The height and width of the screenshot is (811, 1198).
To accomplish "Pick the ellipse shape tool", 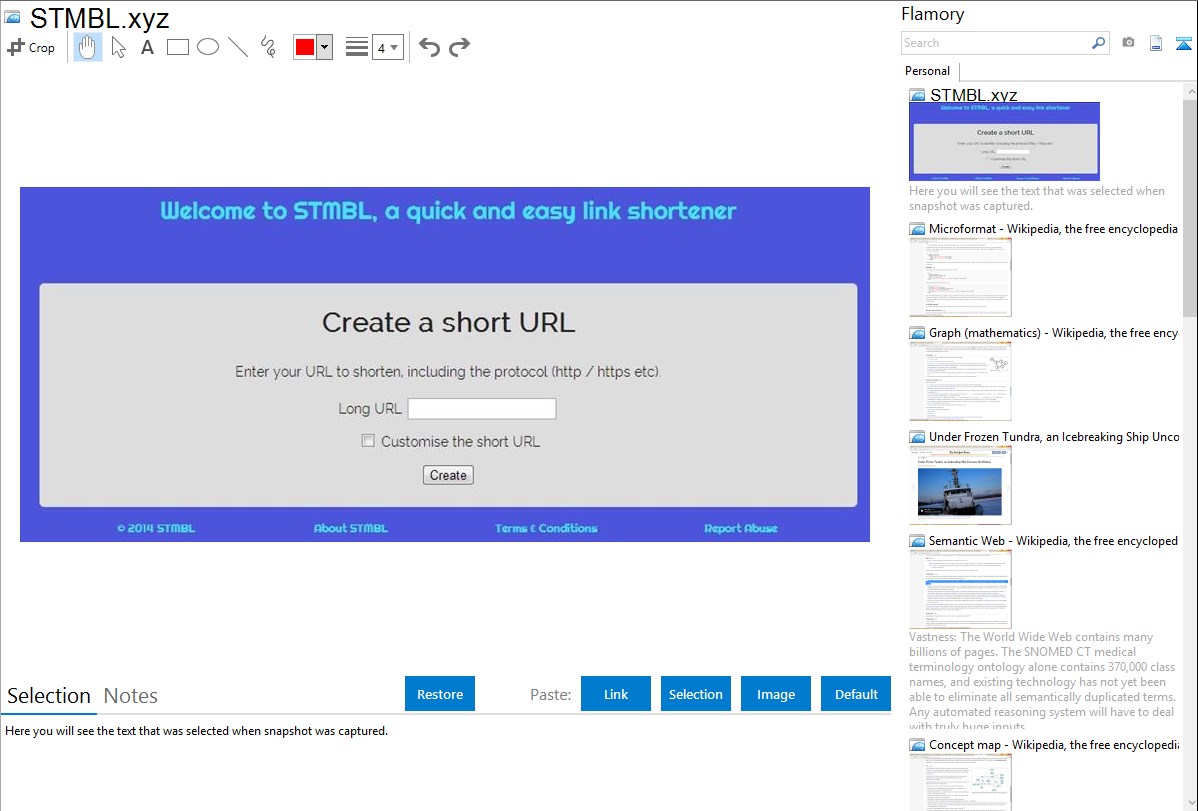I will point(208,47).
